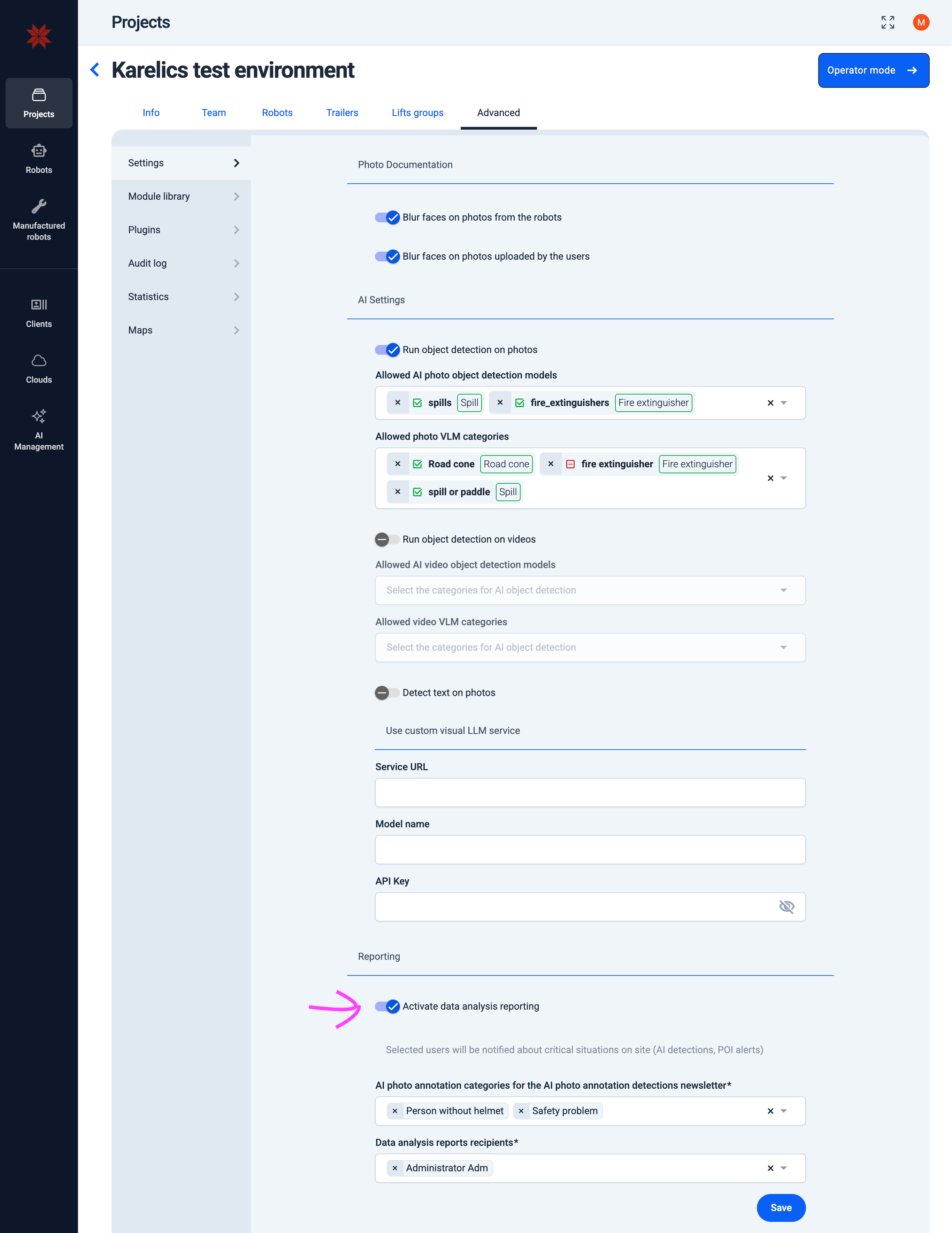Open the Team tab
952x1233 pixels.
[x=214, y=112]
